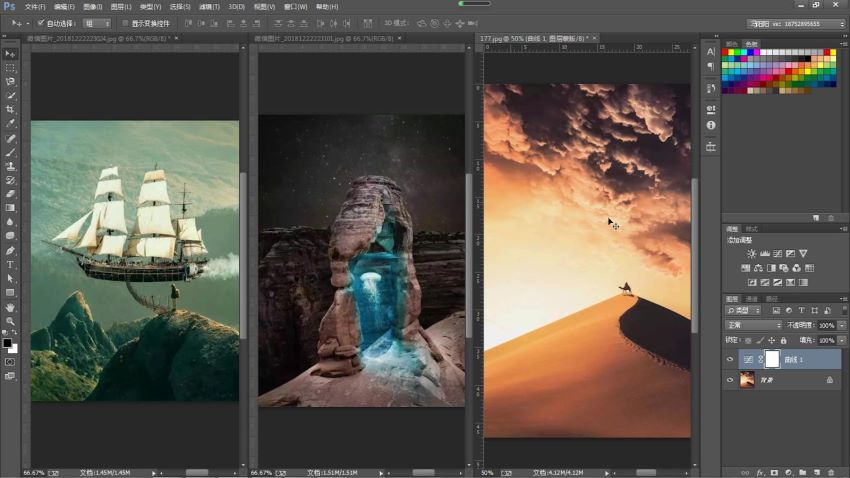Click the fx layer style button
Screen dimensions: 850x478
759,473
